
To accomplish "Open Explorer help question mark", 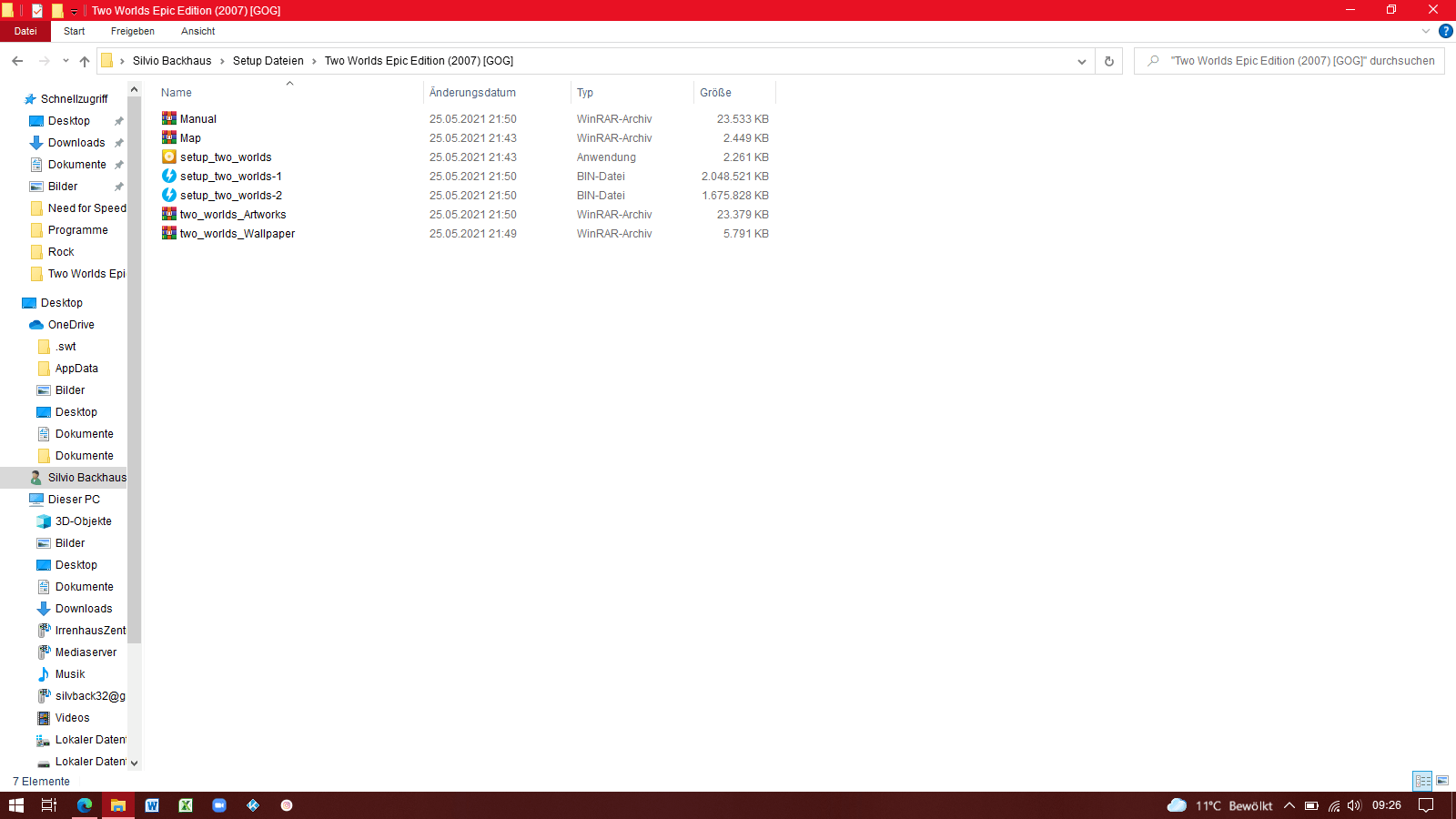I will (1445, 31).
